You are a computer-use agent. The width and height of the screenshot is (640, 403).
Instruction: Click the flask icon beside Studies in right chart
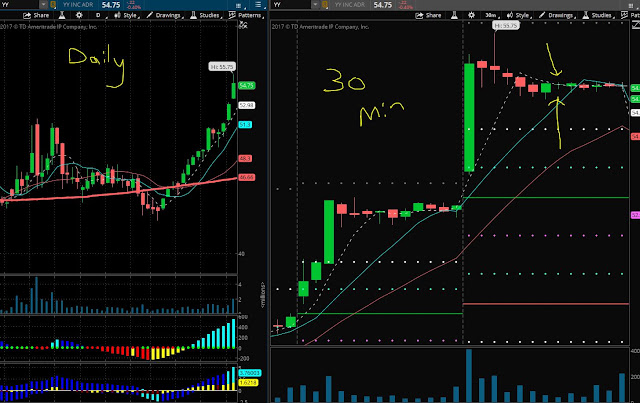(586, 15)
